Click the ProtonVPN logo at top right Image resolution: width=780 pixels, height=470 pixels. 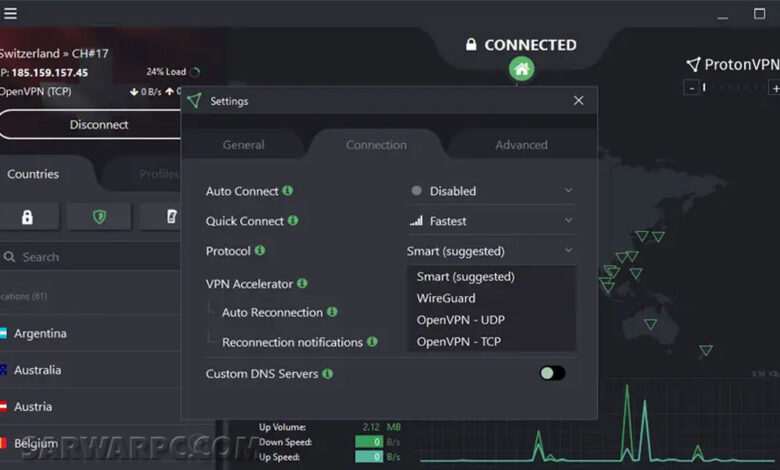(x=732, y=64)
